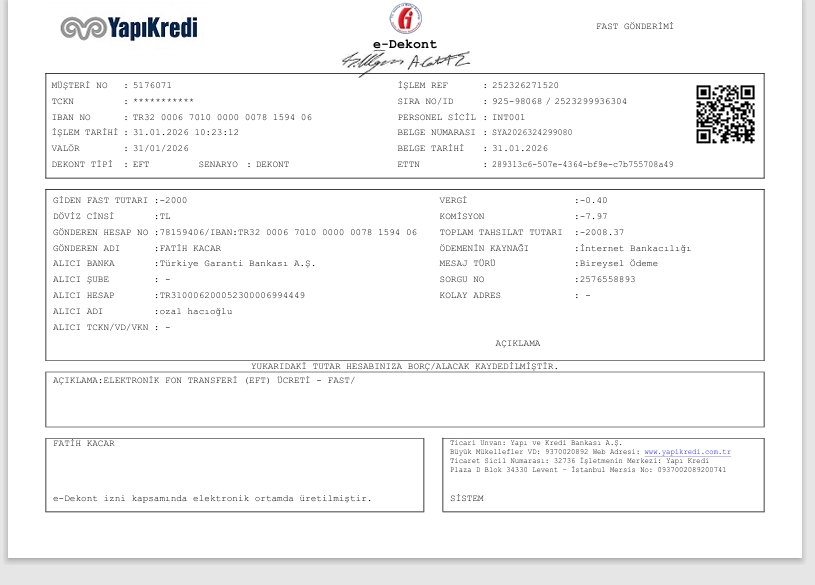Click the handwritten signature below e-Dekont
Image resolution: width=815 pixels, height=585 pixels.
[x=405, y=63]
